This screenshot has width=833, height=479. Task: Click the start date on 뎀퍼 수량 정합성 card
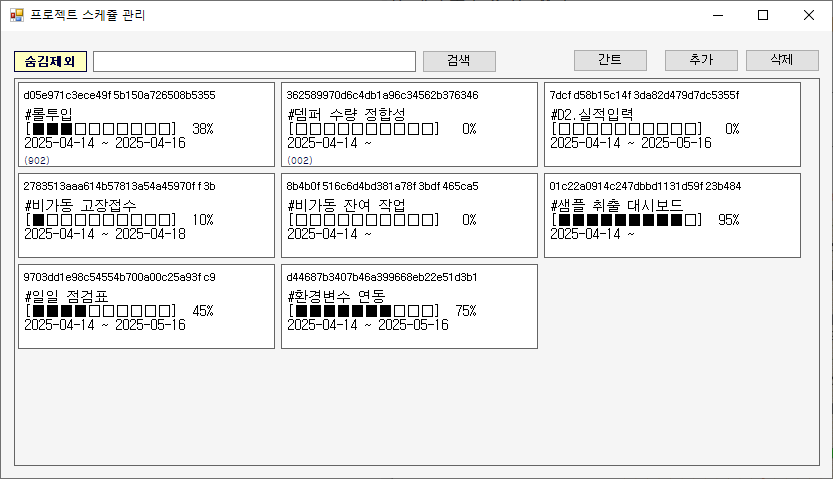tap(322, 143)
